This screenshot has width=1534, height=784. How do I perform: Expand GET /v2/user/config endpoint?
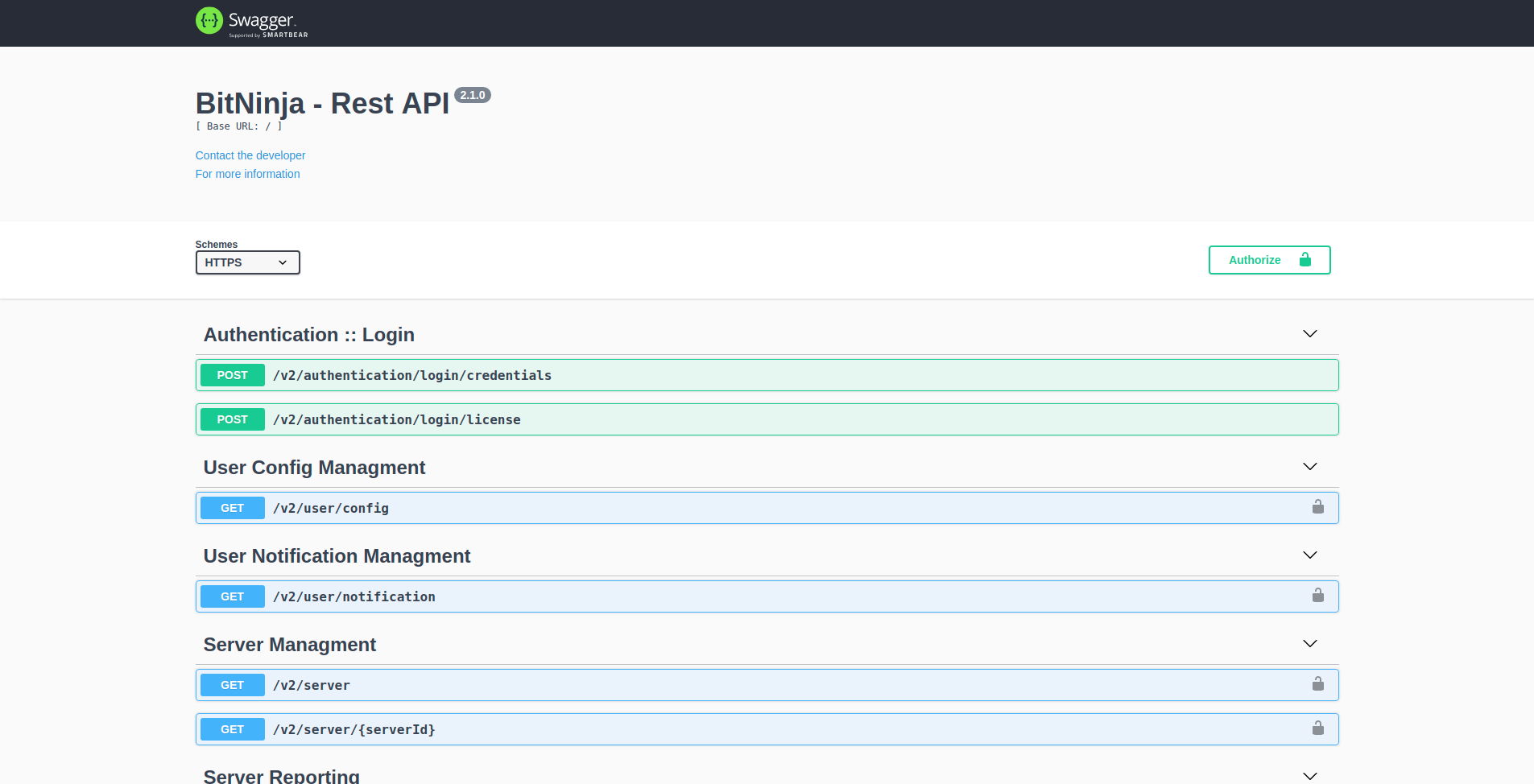pos(767,508)
